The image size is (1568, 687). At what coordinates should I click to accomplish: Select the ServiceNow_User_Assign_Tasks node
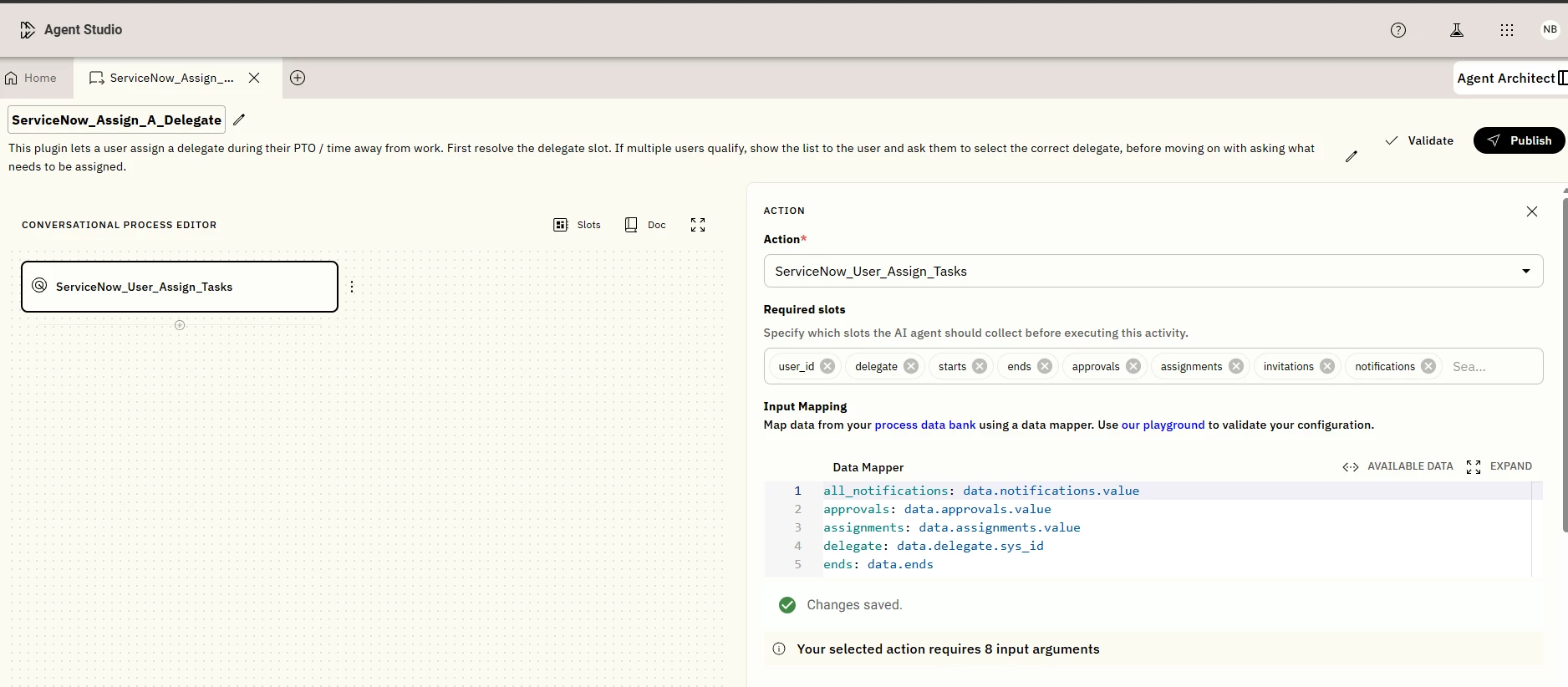(180, 287)
